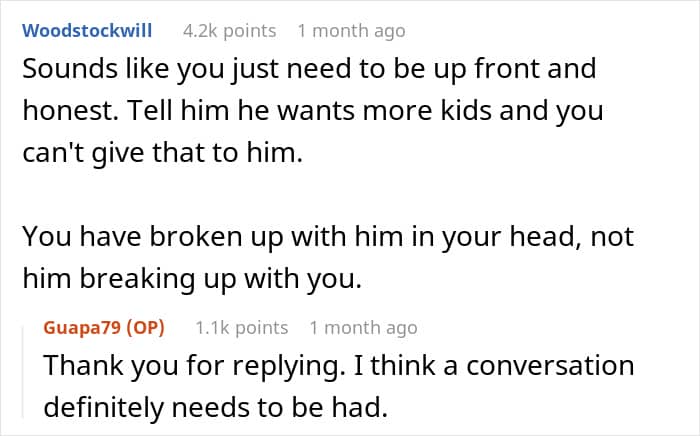The image size is (700, 436).
Task: Click the 4.2k points score
Action: [x=229, y=31]
